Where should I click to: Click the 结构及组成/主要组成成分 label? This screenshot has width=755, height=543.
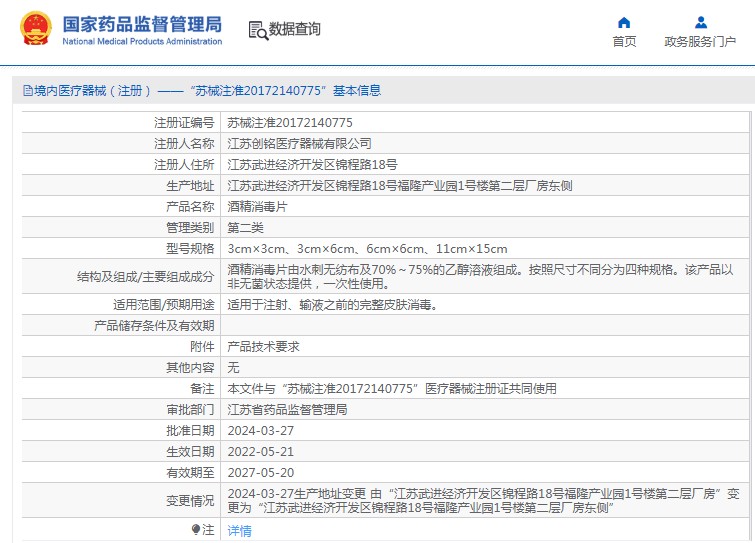point(145,276)
